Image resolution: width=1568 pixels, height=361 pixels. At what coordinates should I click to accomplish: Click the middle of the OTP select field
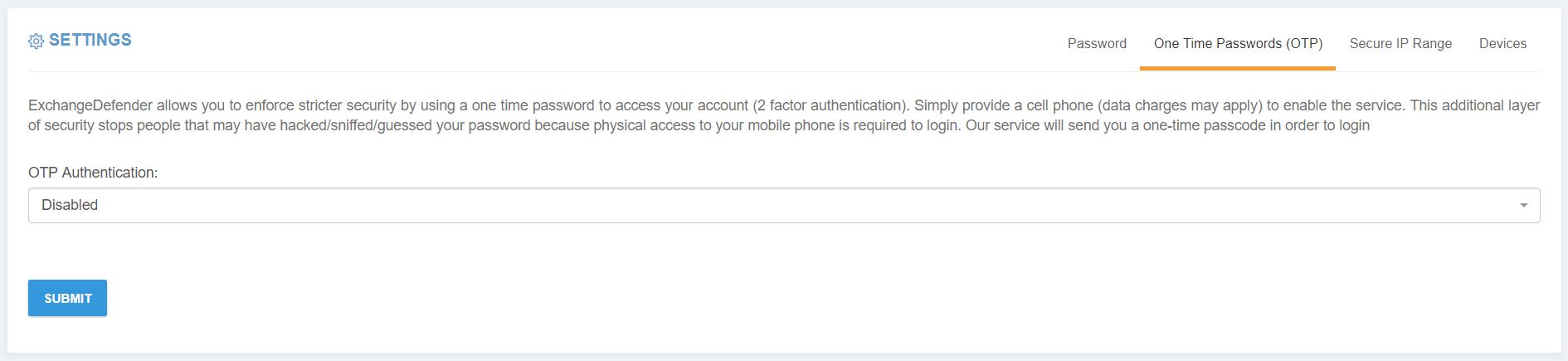784,205
